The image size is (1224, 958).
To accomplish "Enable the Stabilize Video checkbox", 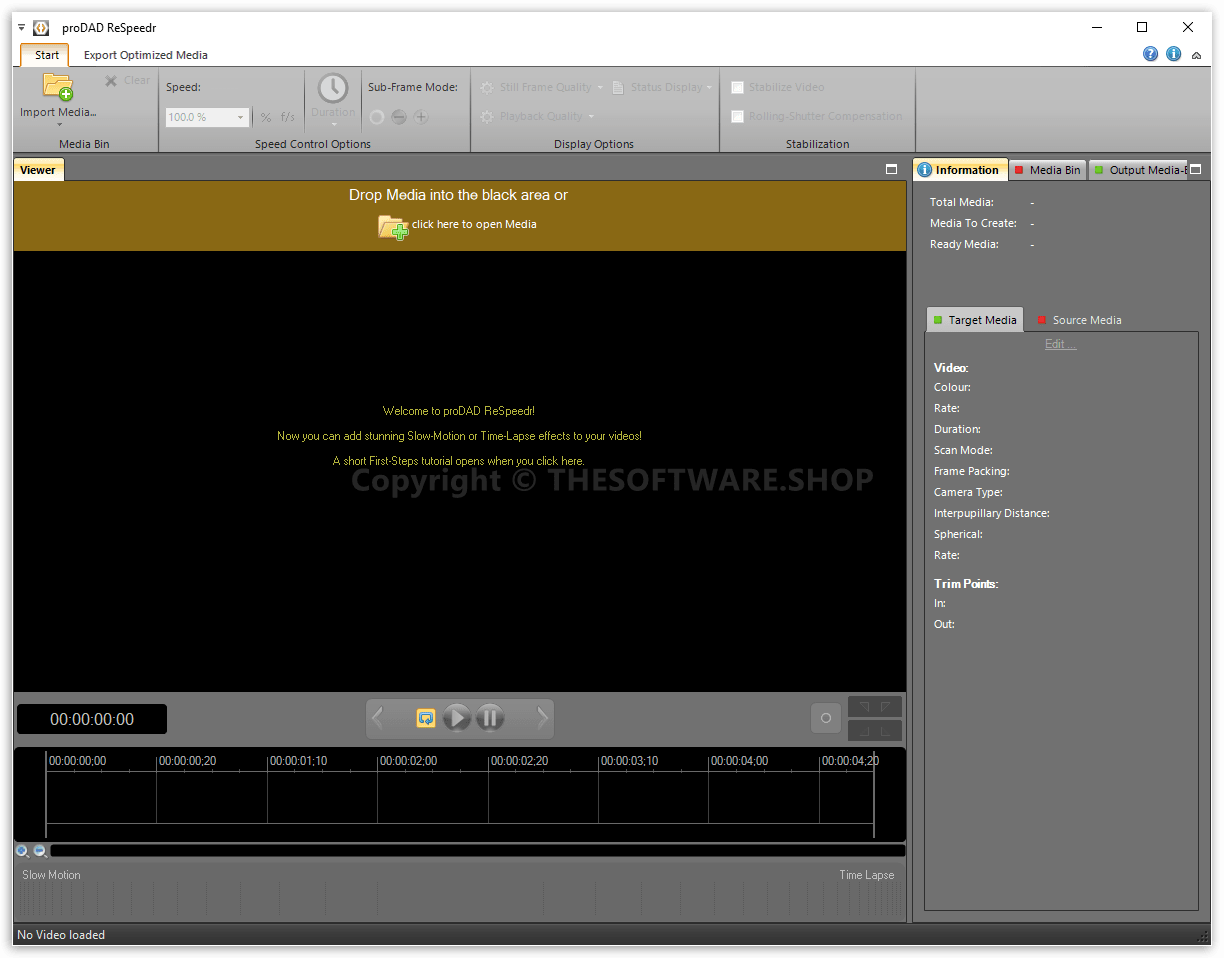I will tap(738, 88).
